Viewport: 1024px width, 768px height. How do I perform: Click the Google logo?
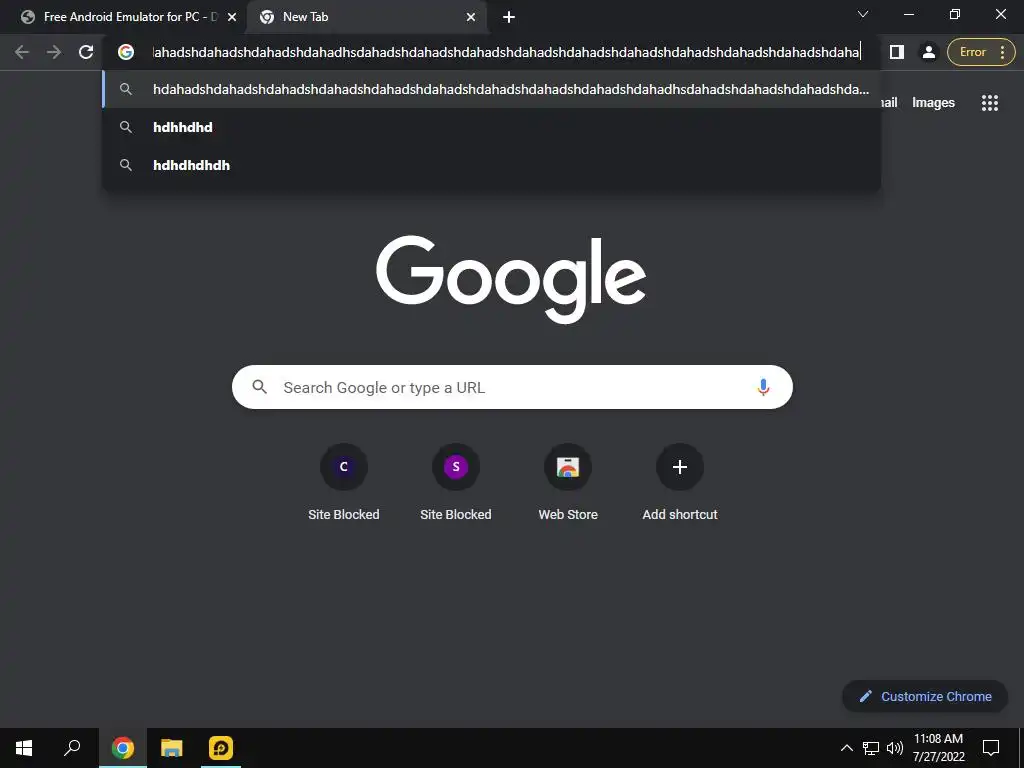click(x=511, y=279)
